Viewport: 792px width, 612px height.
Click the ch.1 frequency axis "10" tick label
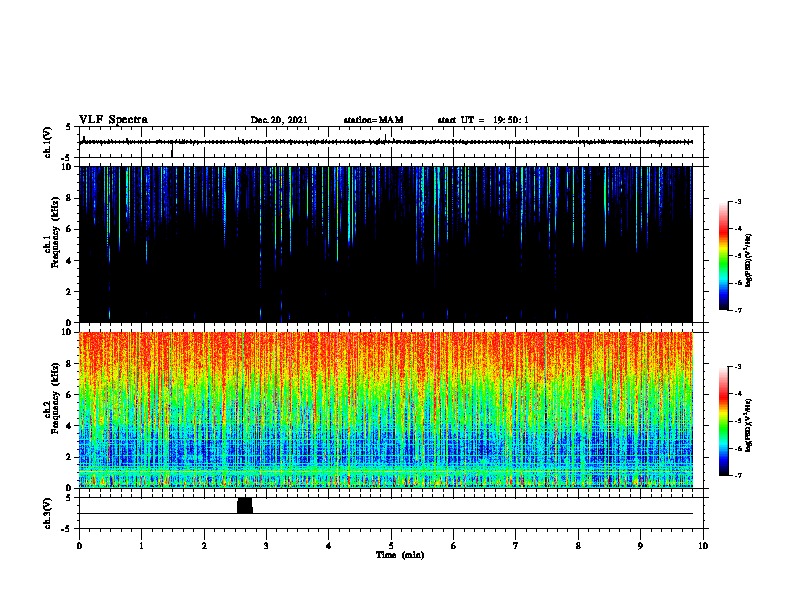point(68,167)
